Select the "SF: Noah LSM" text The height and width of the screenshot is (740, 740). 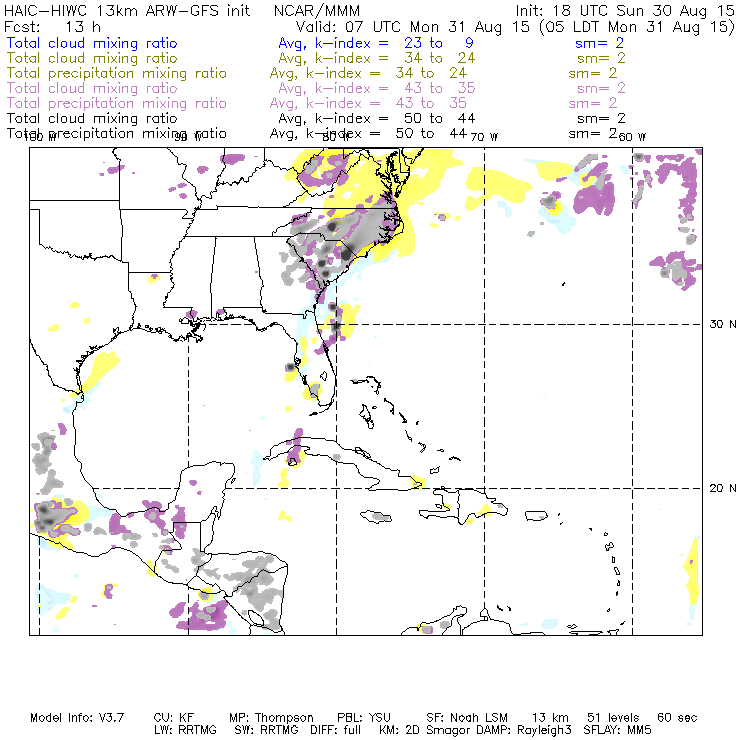(x=467, y=718)
